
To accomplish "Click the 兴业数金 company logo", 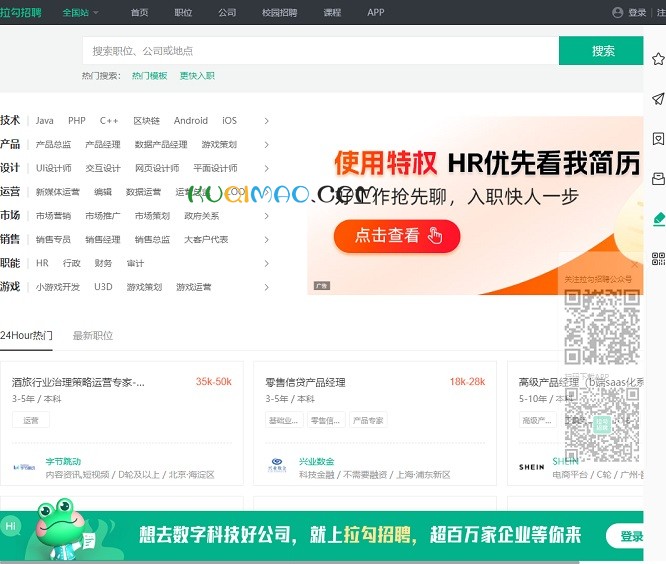I will (277, 465).
